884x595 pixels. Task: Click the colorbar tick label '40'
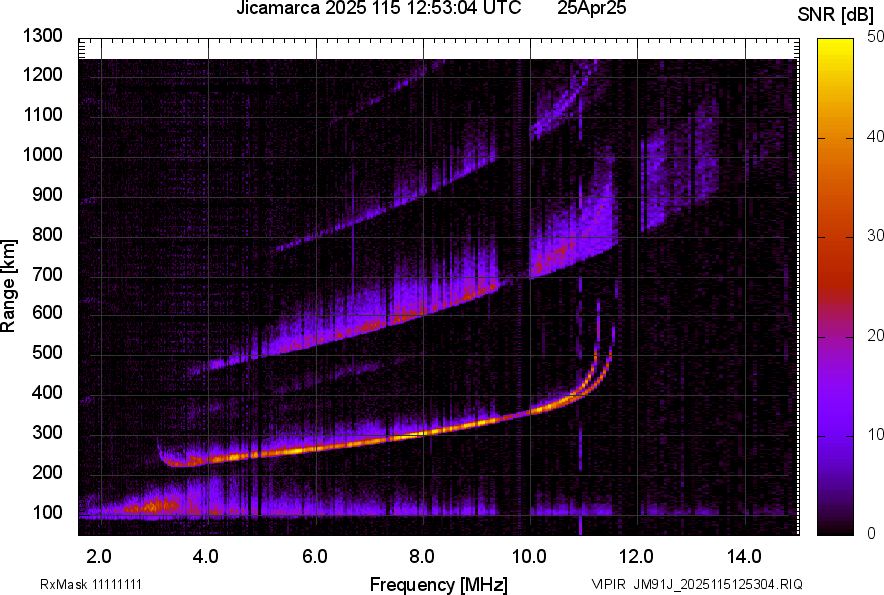pyautogui.click(x=876, y=136)
